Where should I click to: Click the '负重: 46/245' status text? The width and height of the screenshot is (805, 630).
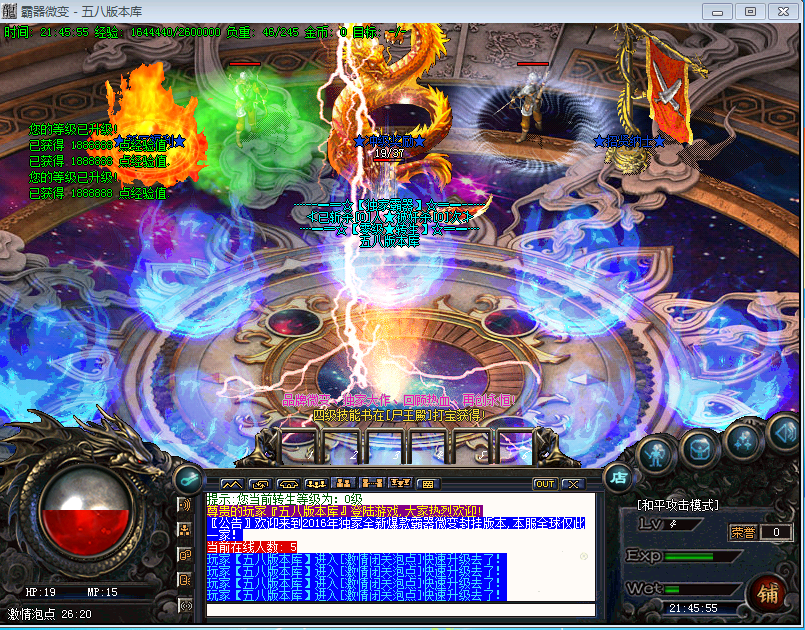(x=262, y=32)
